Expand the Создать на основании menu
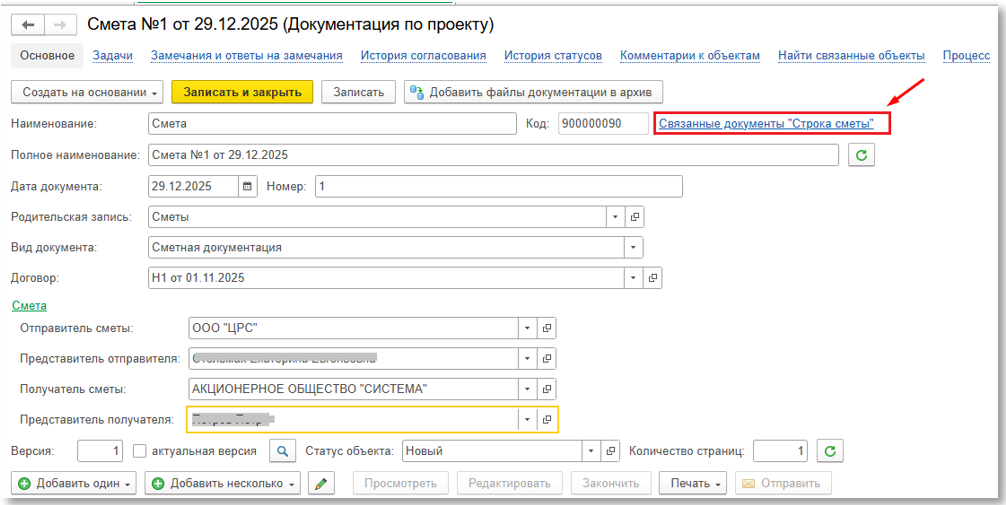The width and height of the screenshot is (1006, 505). [x=87, y=92]
